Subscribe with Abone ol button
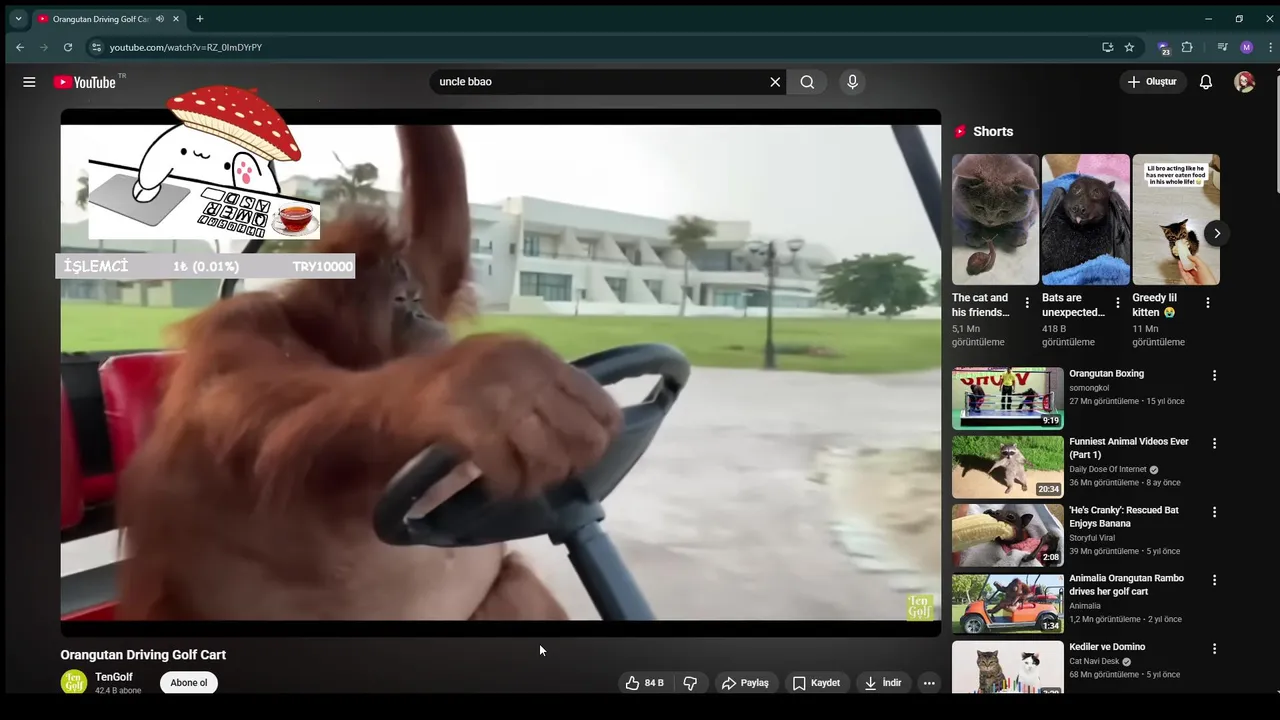The width and height of the screenshot is (1280, 720). pos(188,683)
